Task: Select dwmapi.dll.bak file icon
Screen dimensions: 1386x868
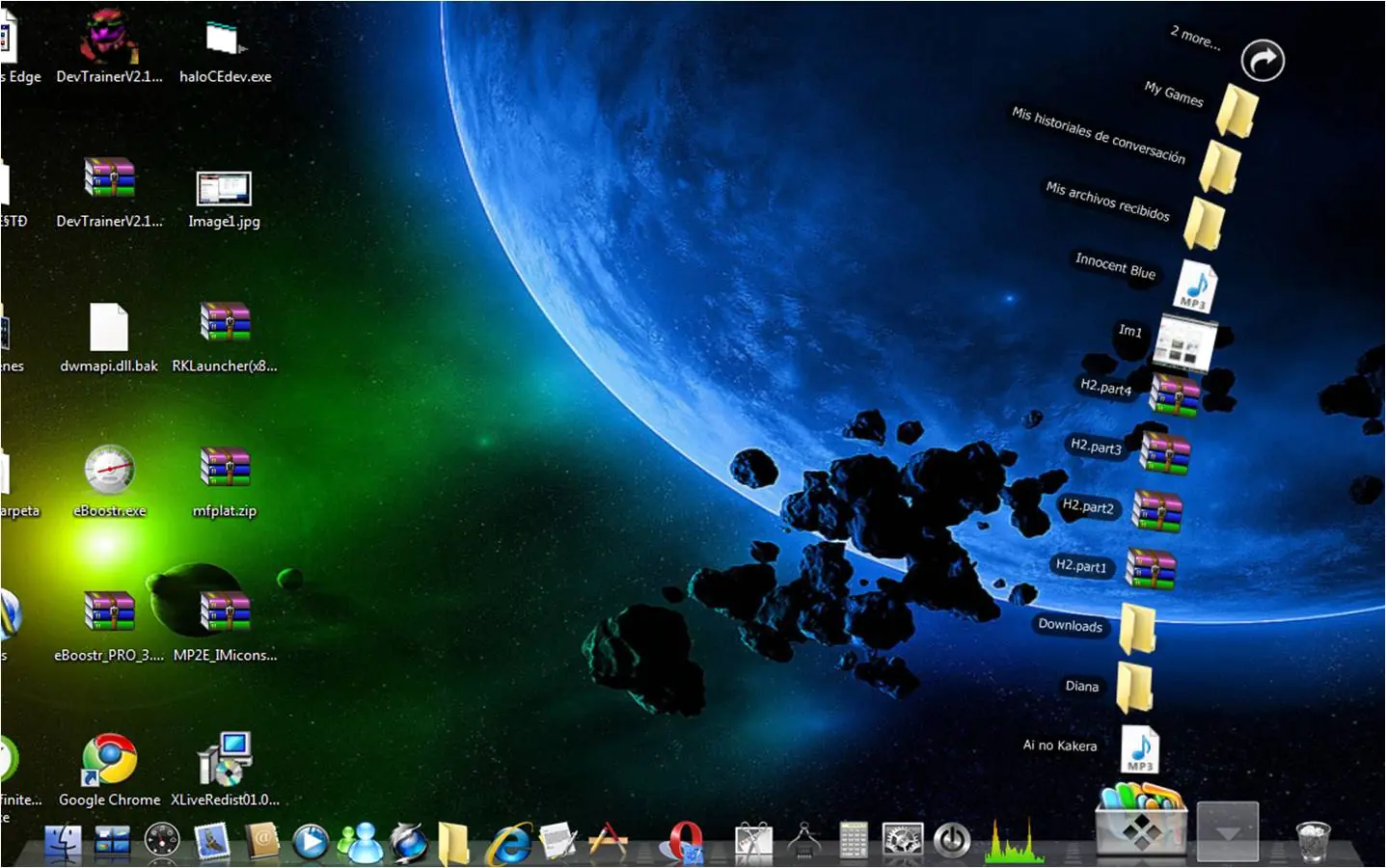Action: click(109, 327)
